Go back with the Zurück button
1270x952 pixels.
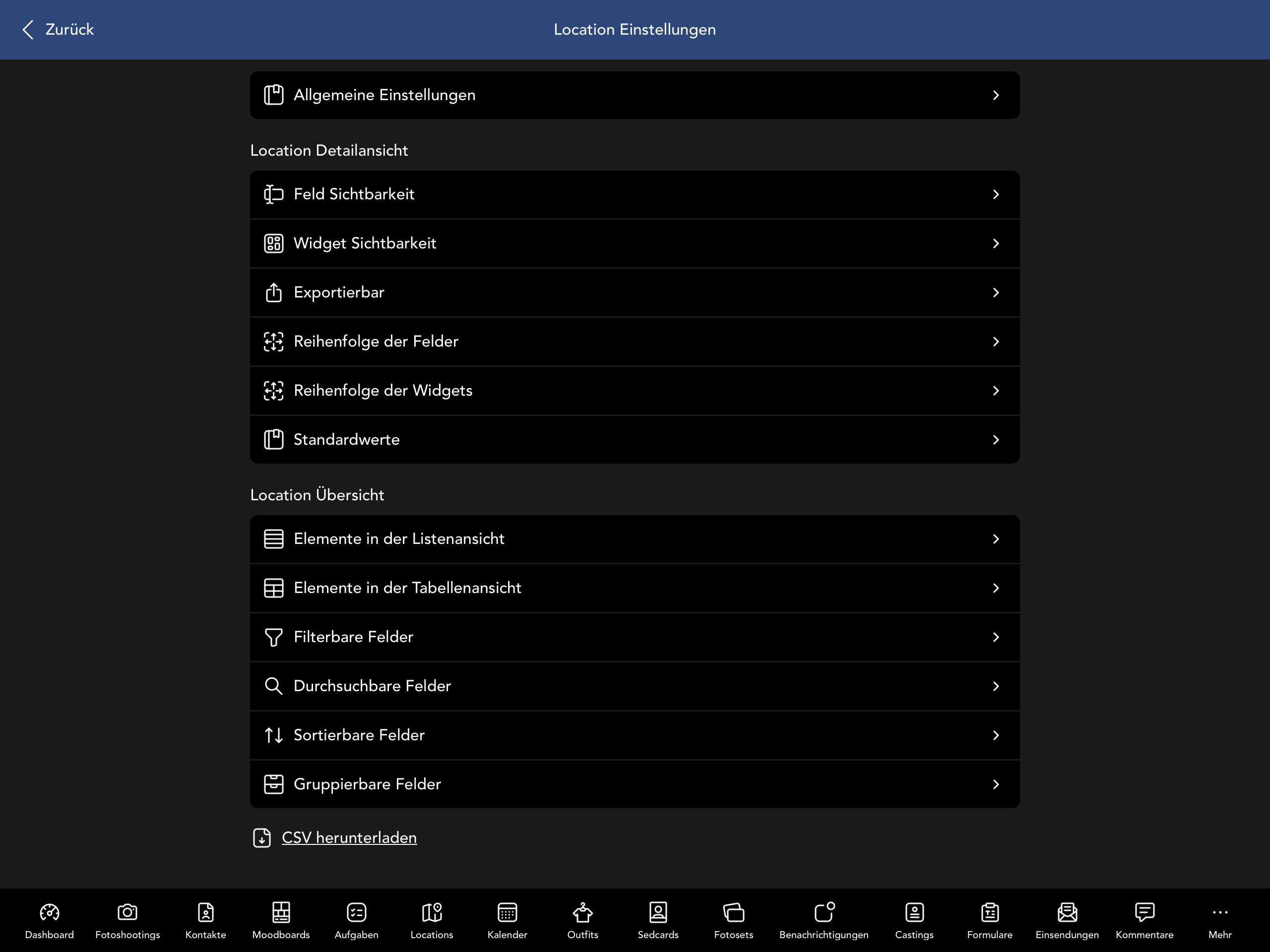pos(58,29)
